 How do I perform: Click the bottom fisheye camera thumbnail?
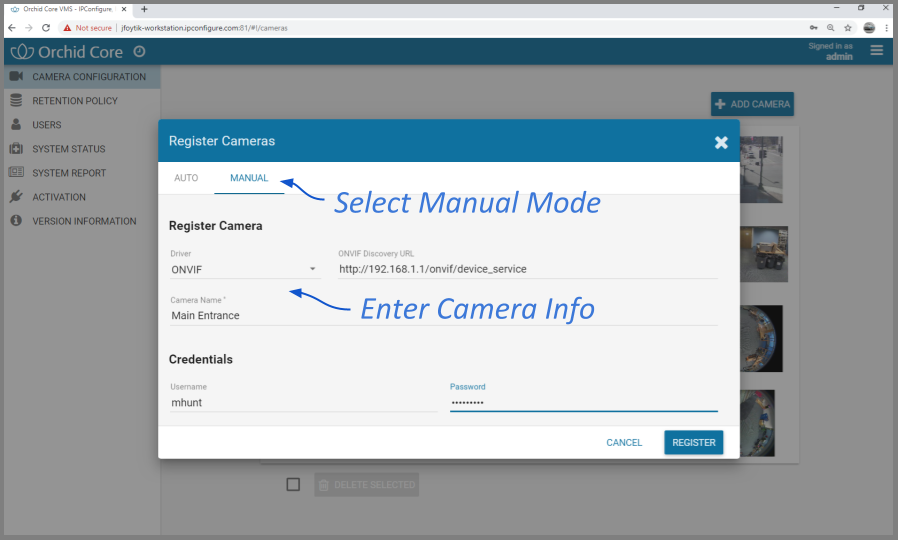(x=757, y=423)
